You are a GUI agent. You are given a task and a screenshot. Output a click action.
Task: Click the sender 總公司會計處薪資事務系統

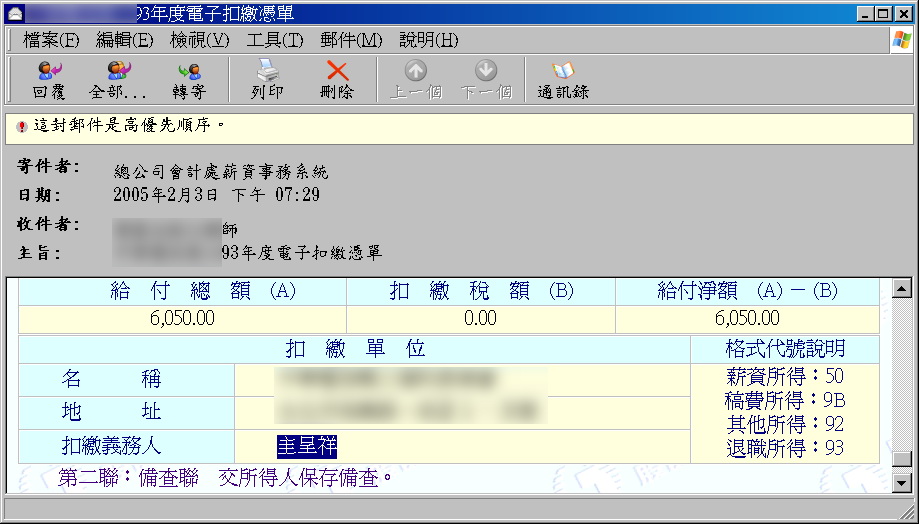[x=221, y=172]
